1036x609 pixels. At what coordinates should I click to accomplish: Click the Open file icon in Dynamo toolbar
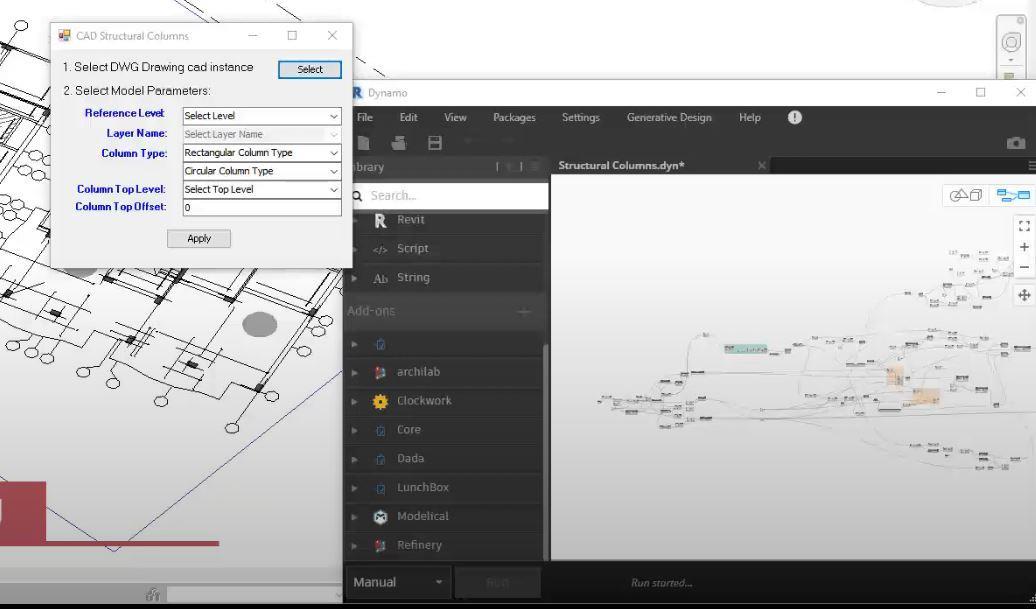[x=398, y=143]
